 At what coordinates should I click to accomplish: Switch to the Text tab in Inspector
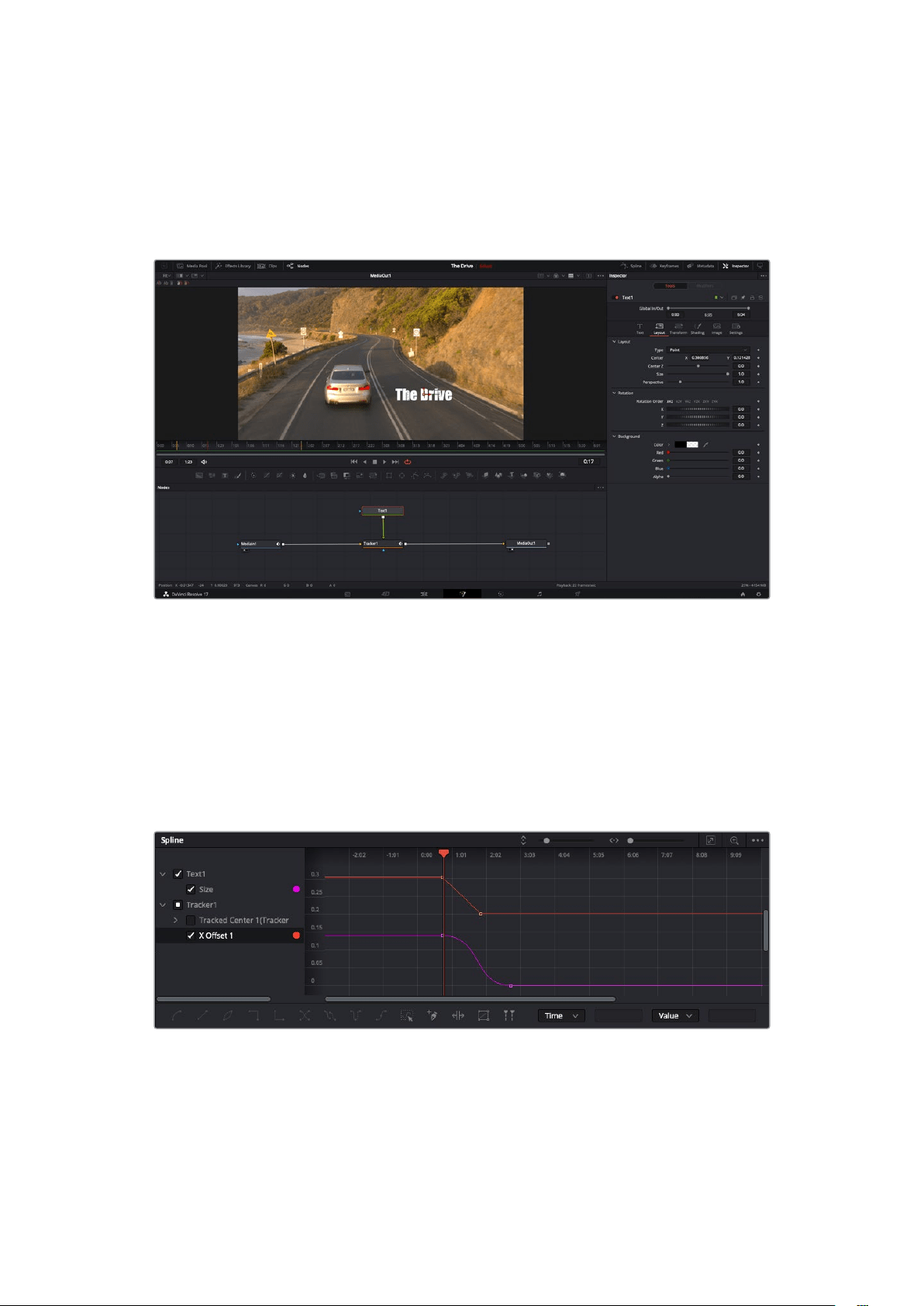(640, 329)
